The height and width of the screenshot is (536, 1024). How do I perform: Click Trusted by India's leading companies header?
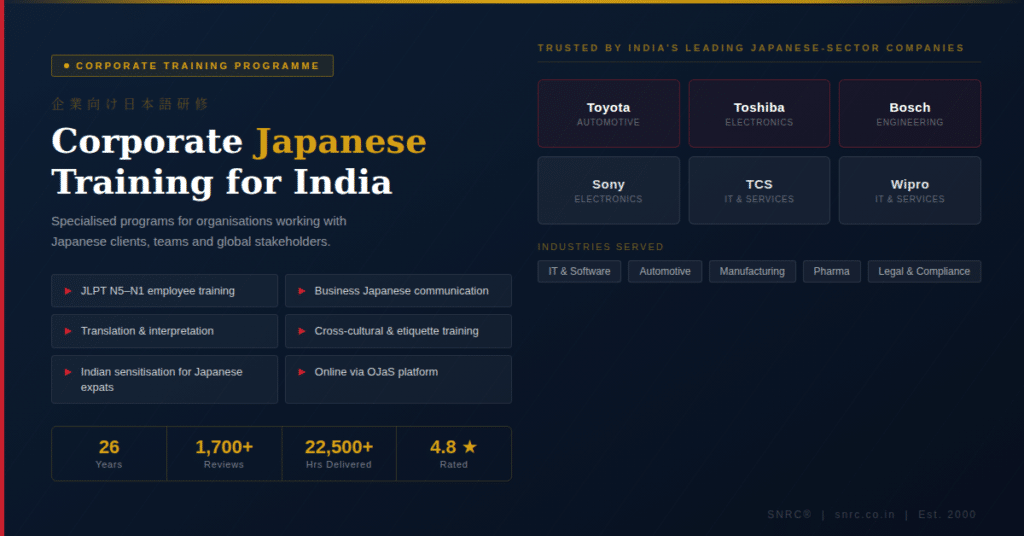tap(751, 48)
